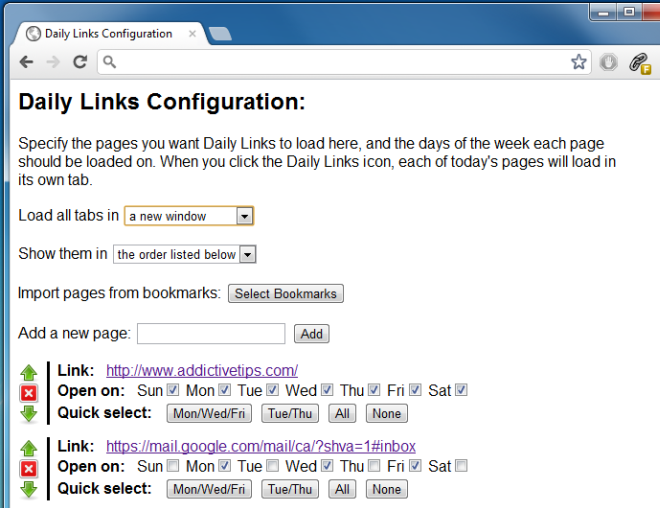Apply Mon/Wed/Fri quick select for addictivetips
Screen dimensions: 660x508
point(209,413)
